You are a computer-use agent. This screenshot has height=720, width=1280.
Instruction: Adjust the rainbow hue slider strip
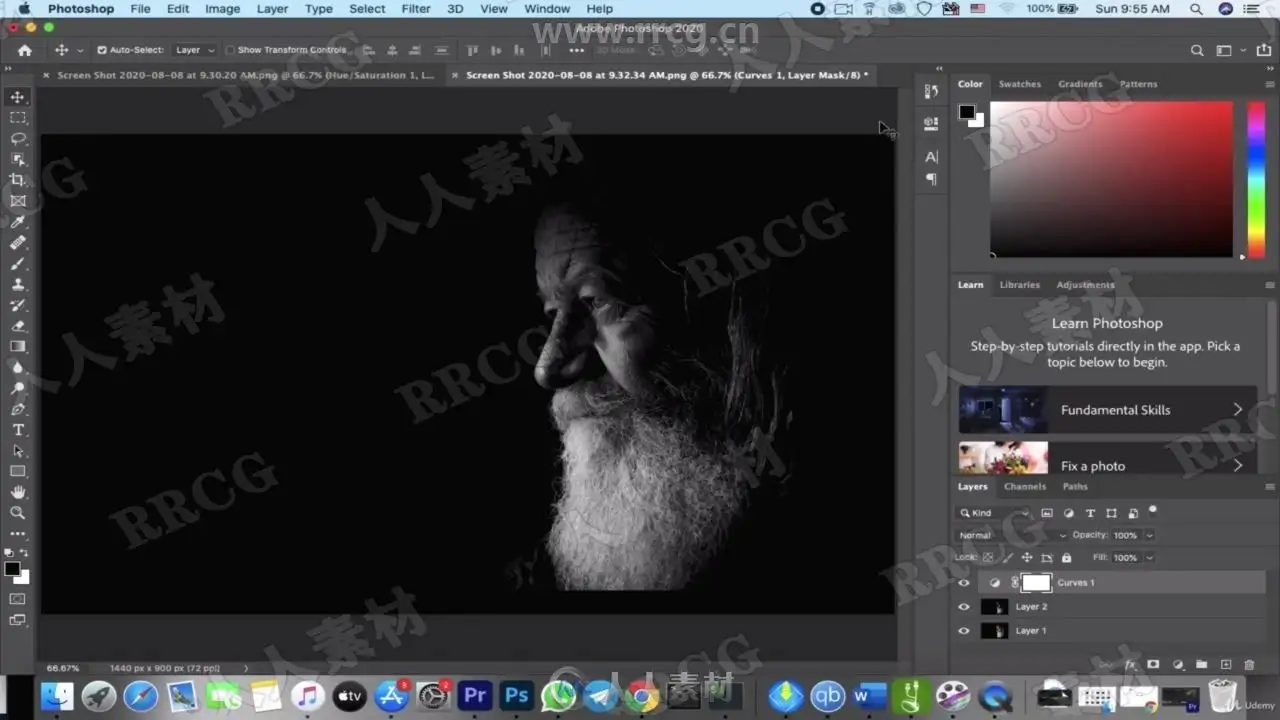click(x=1255, y=179)
